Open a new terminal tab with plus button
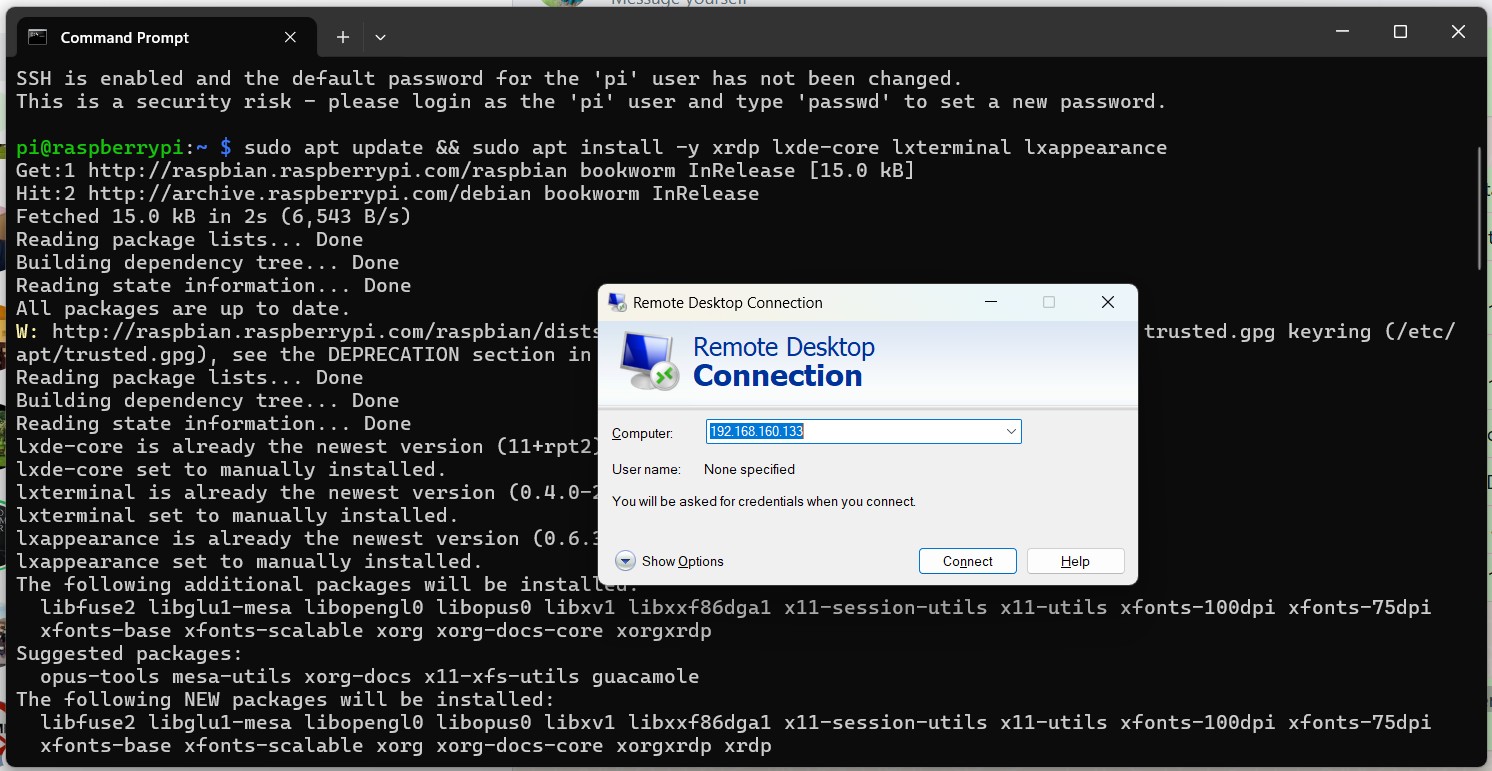This screenshot has height=771, width=1492. 342,37
